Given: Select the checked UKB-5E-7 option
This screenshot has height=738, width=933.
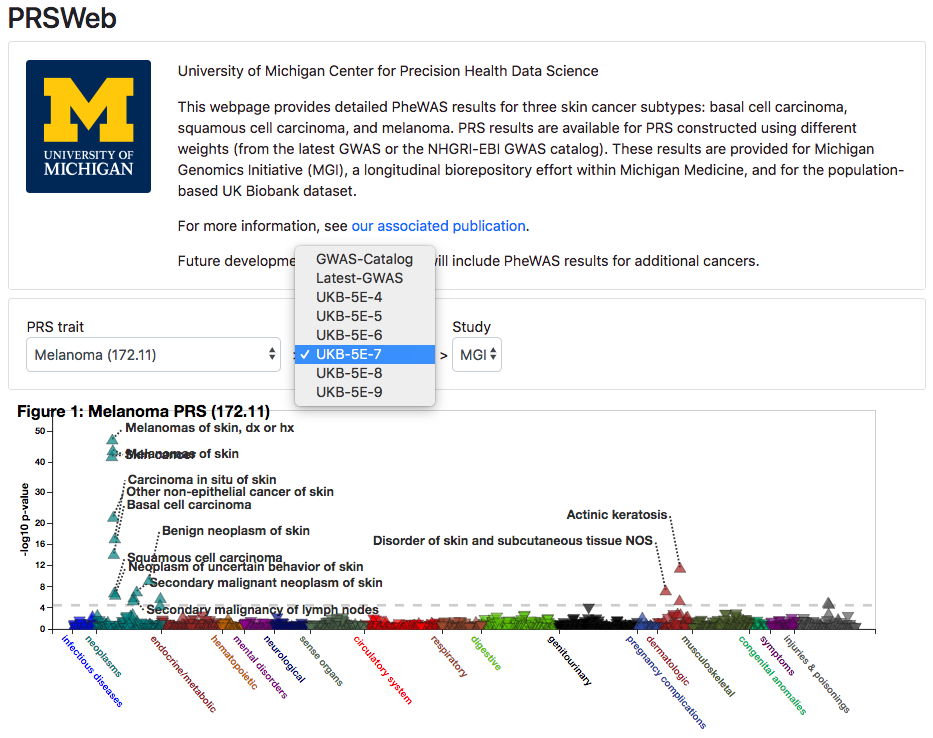Looking at the screenshot, I should (x=349, y=354).
